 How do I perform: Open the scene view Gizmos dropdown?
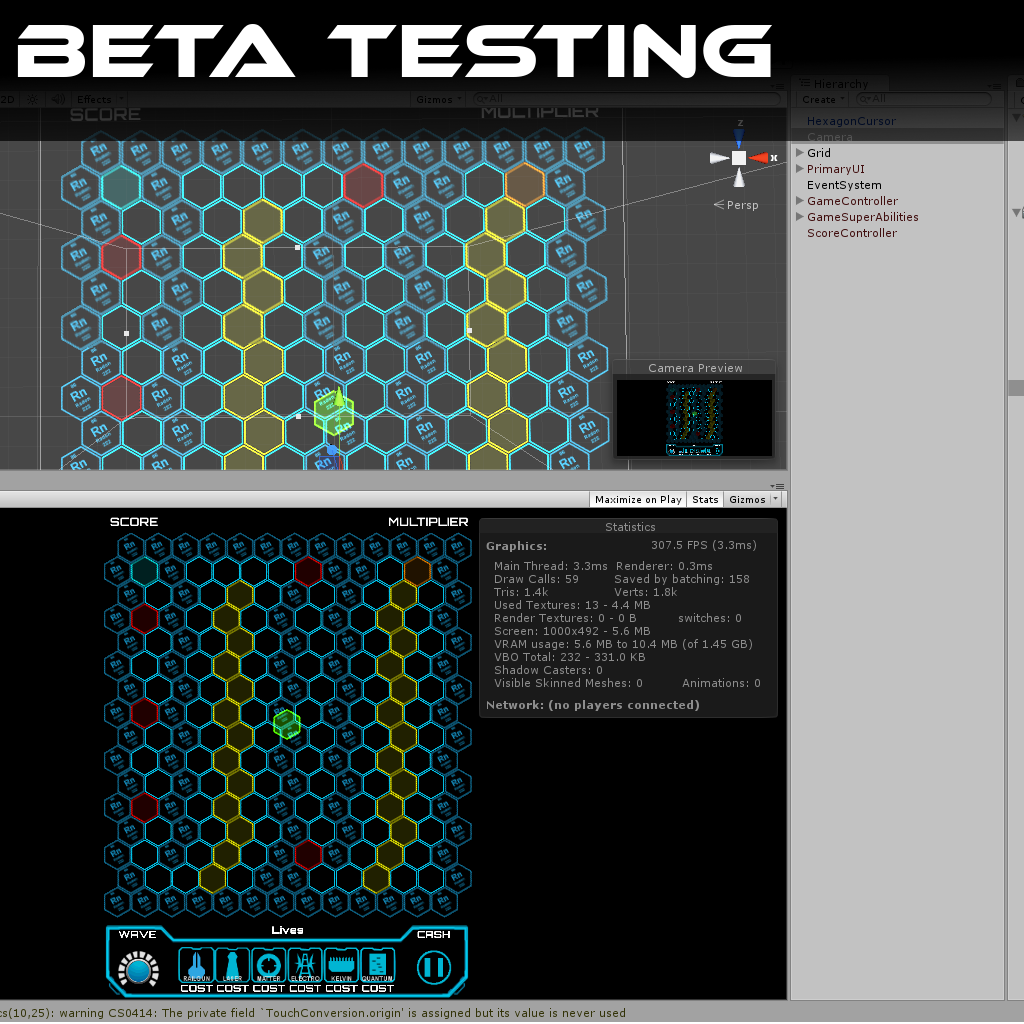point(439,99)
